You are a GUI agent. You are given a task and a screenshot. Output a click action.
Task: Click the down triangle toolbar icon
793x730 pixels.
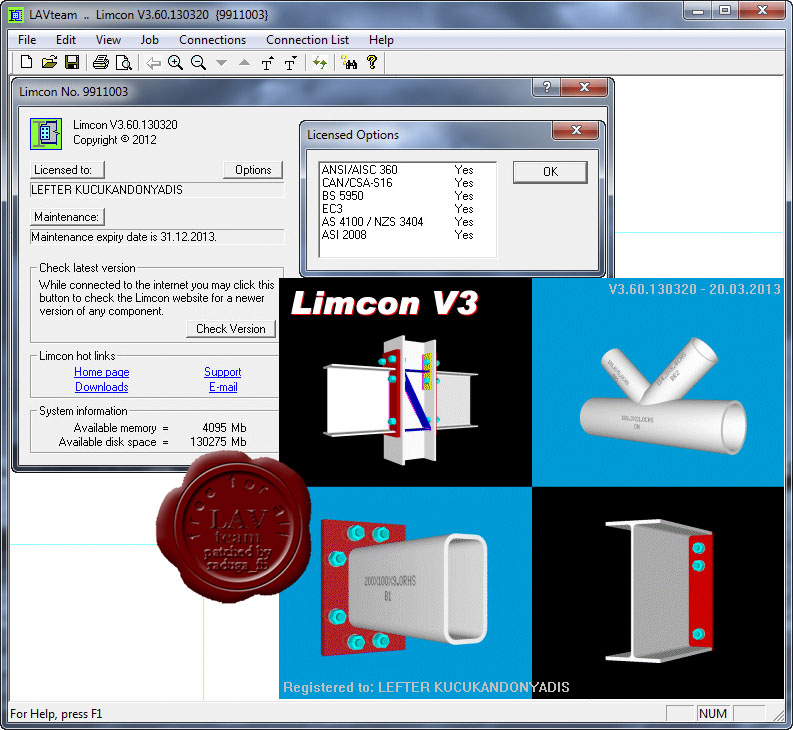click(x=221, y=63)
